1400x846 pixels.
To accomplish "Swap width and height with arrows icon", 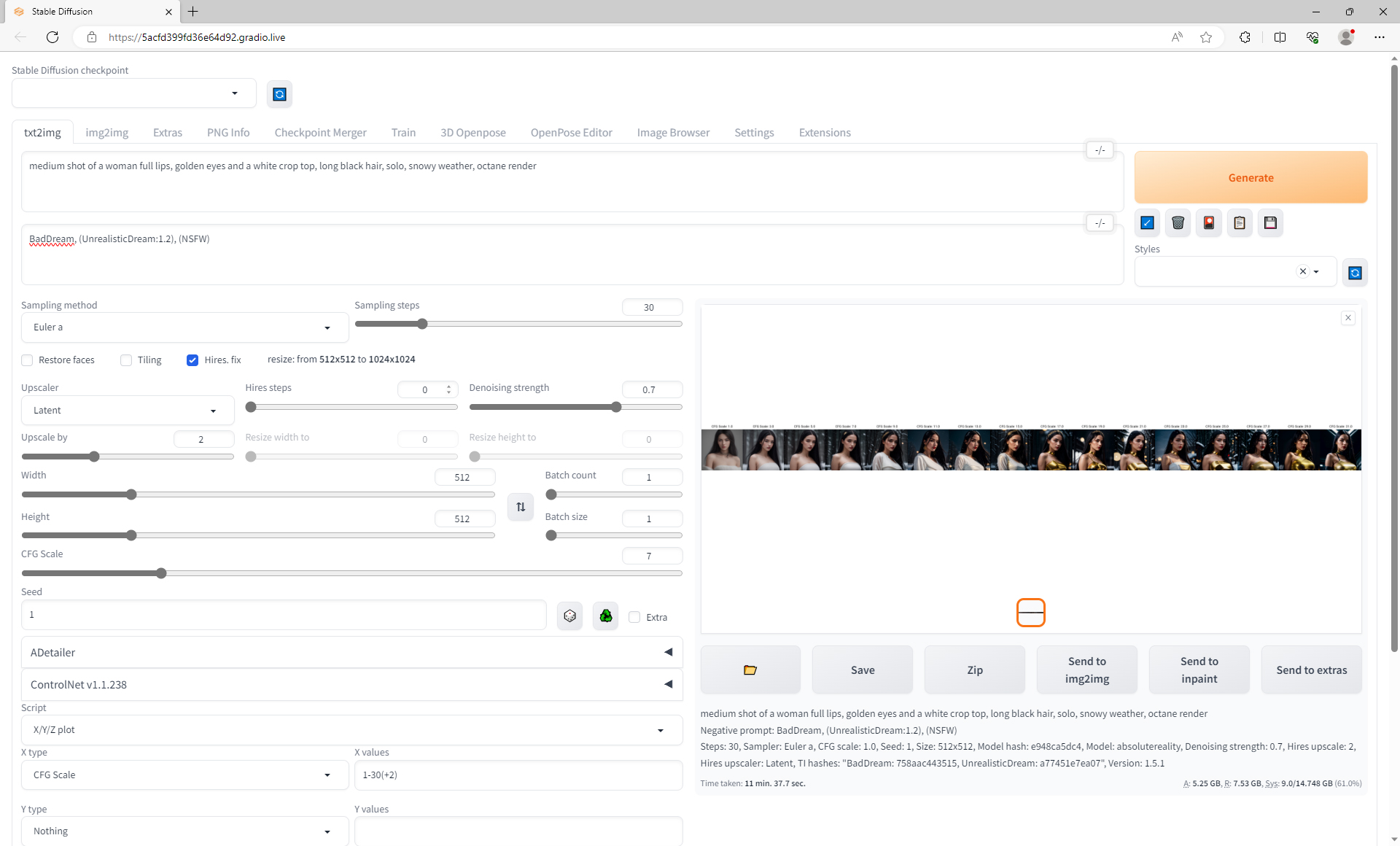I will tap(521, 507).
